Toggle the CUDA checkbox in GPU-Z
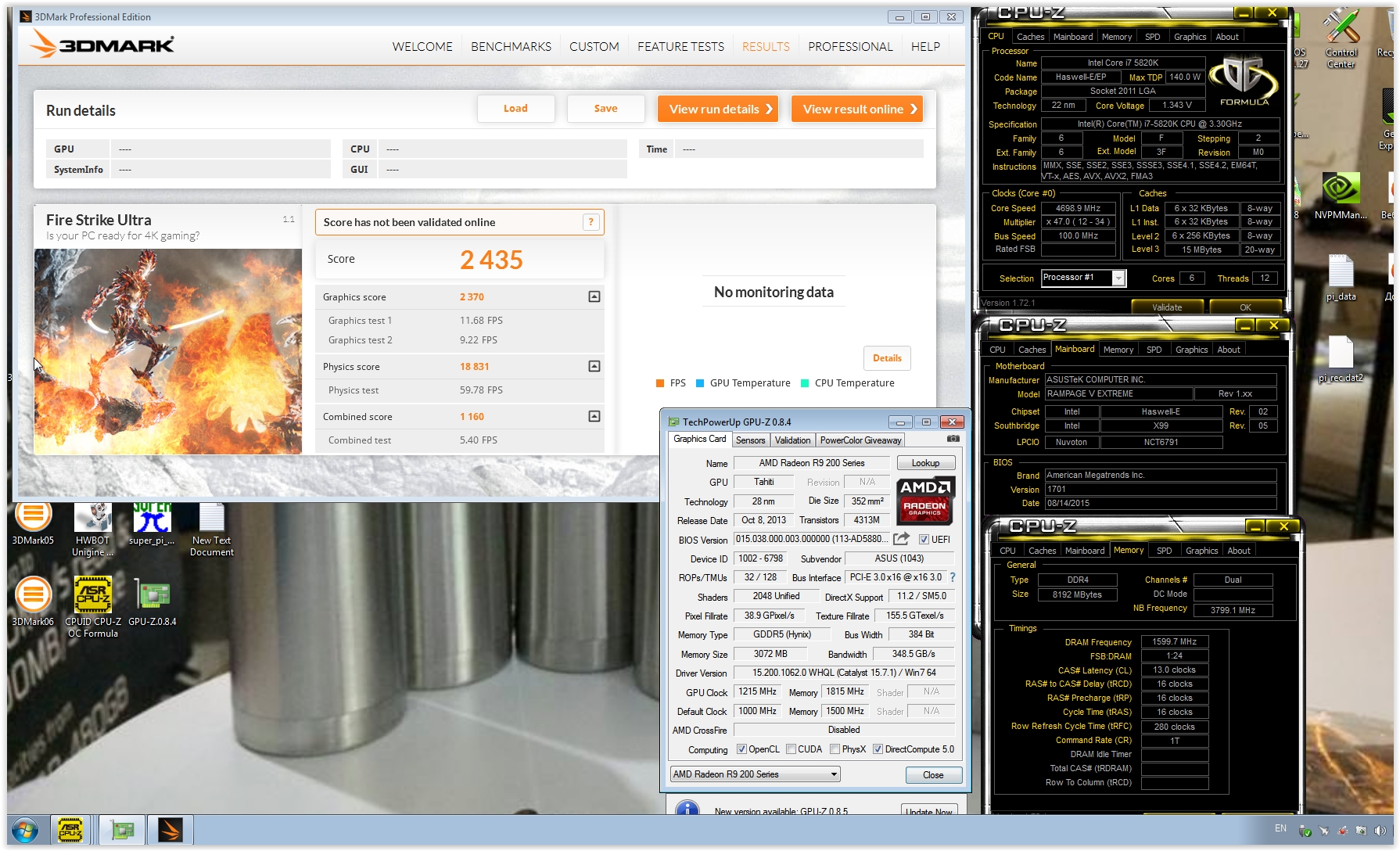This screenshot has height=851, width=1400. [791, 749]
